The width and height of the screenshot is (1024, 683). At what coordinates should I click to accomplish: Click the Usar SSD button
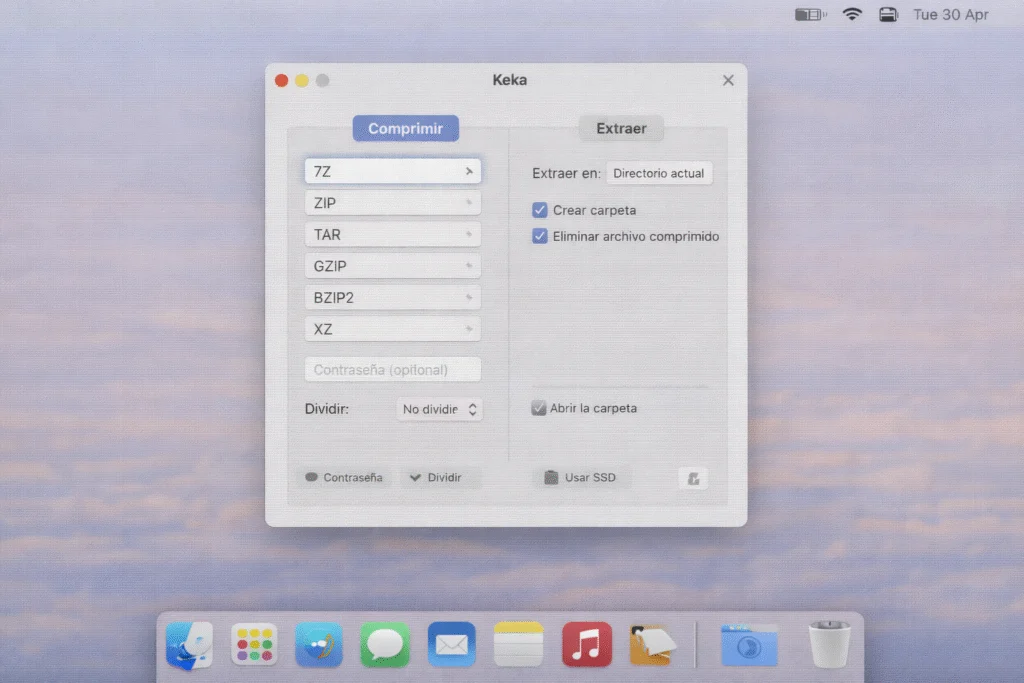[x=581, y=478]
